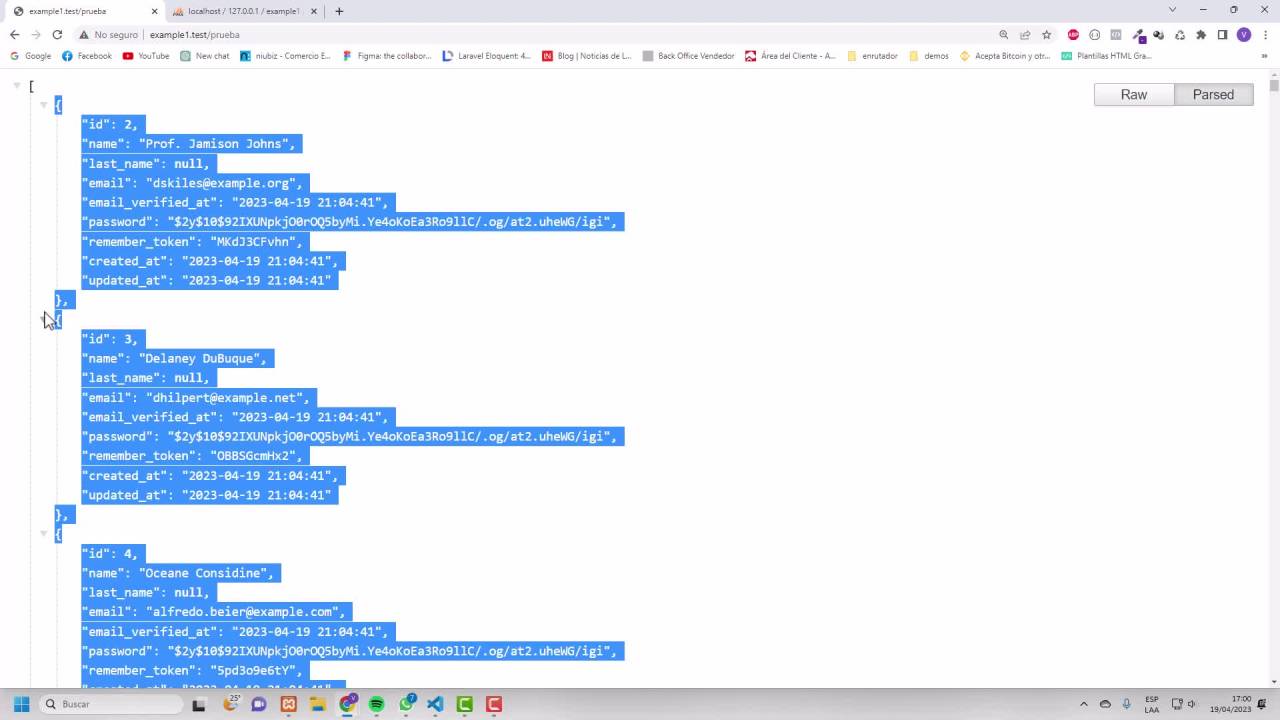Switch JSON view to Raw
1280x720 pixels.
(1133, 95)
